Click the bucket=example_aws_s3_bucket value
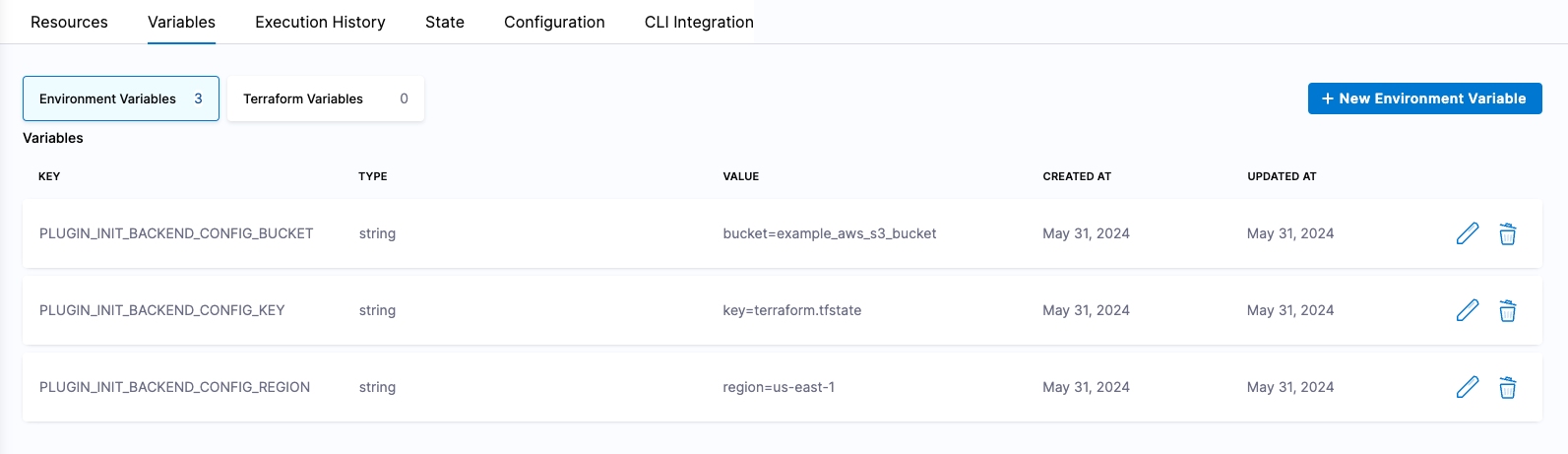 [x=830, y=233]
